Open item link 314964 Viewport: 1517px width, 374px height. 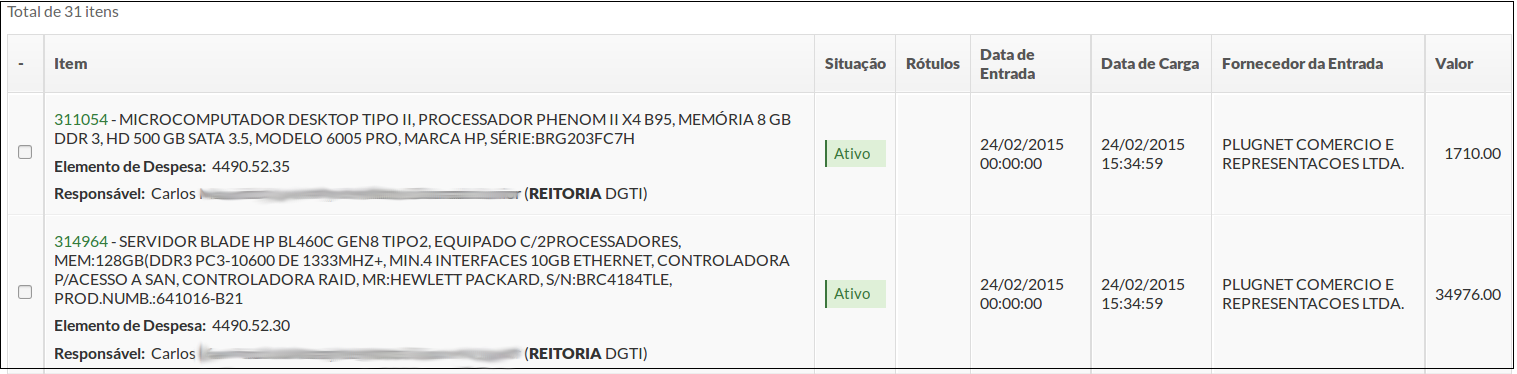(x=80, y=243)
